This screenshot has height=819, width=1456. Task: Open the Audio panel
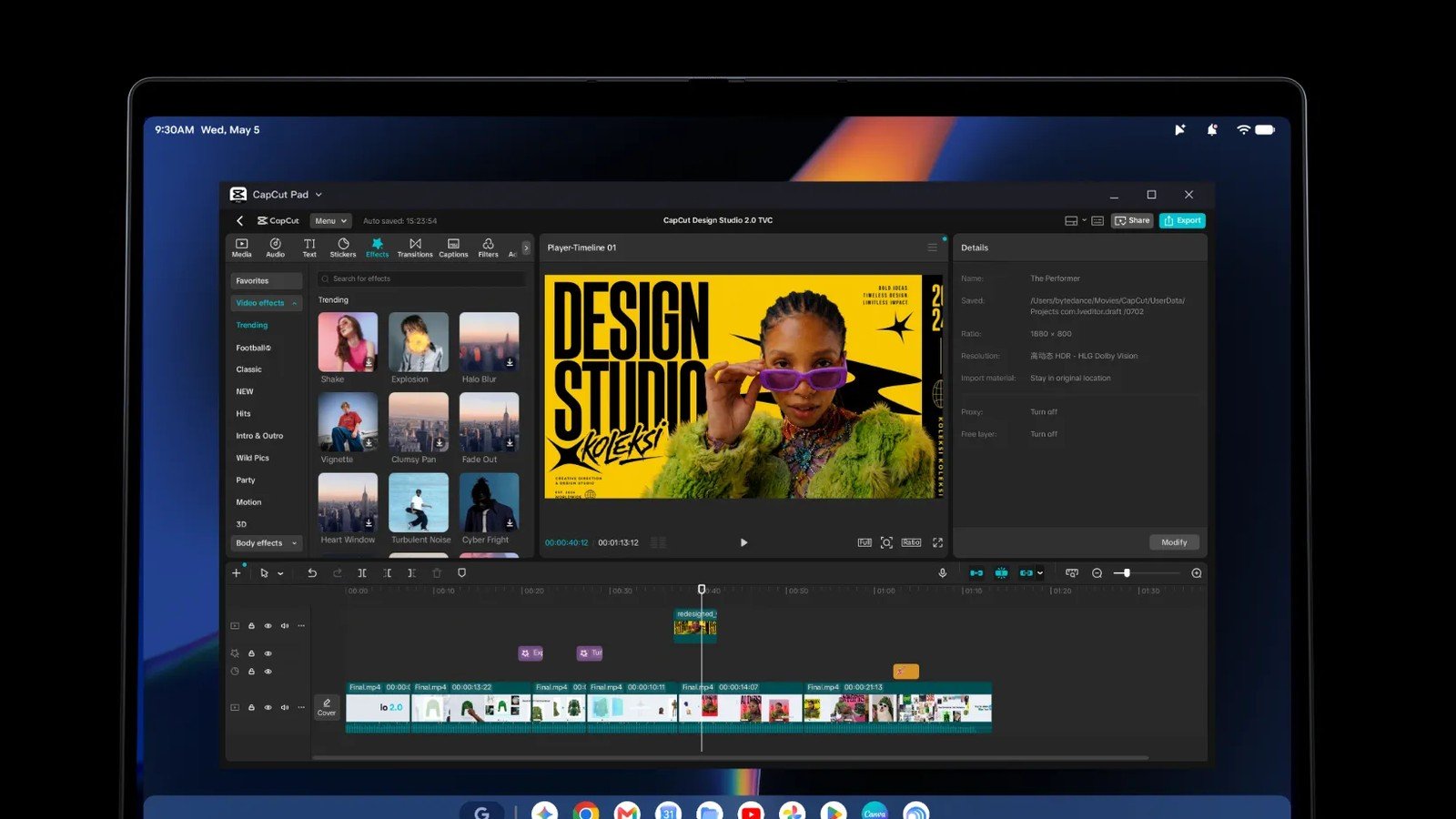(275, 248)
